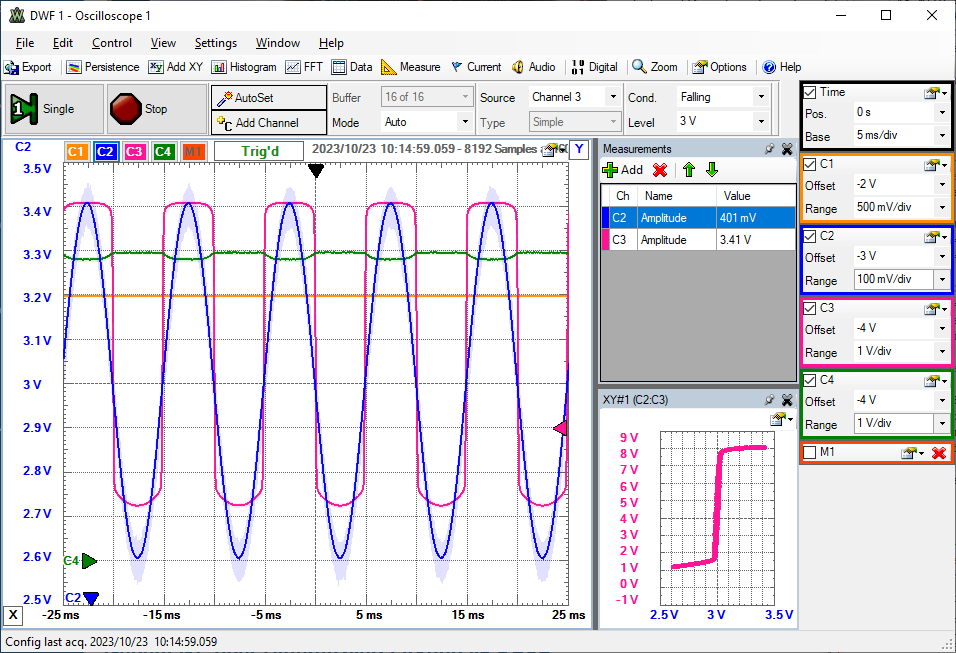The height and width of the screenshot is (653, 956).
Task: Click the Export toolbar icon
Action: 28,67
